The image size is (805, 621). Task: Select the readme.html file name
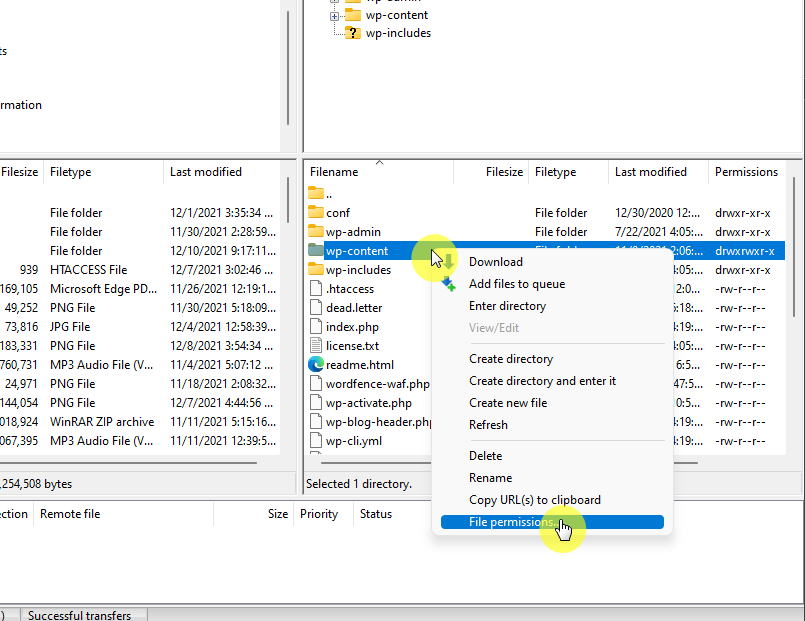(x=359, y=365)
